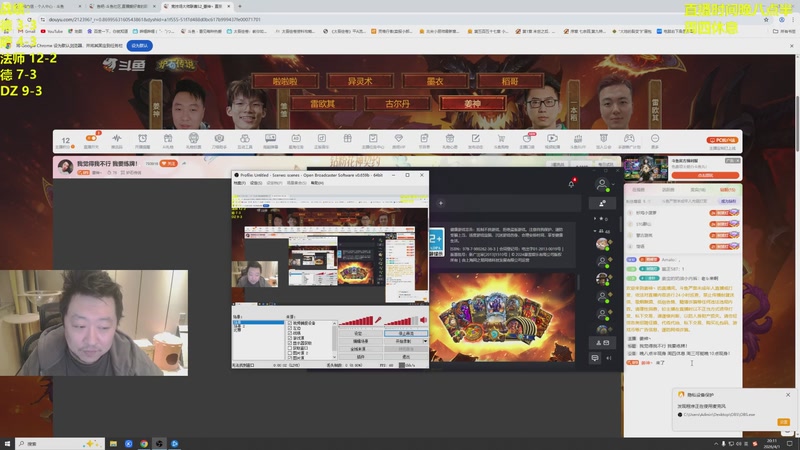Expand the starred group showing 0

point(594,218)
